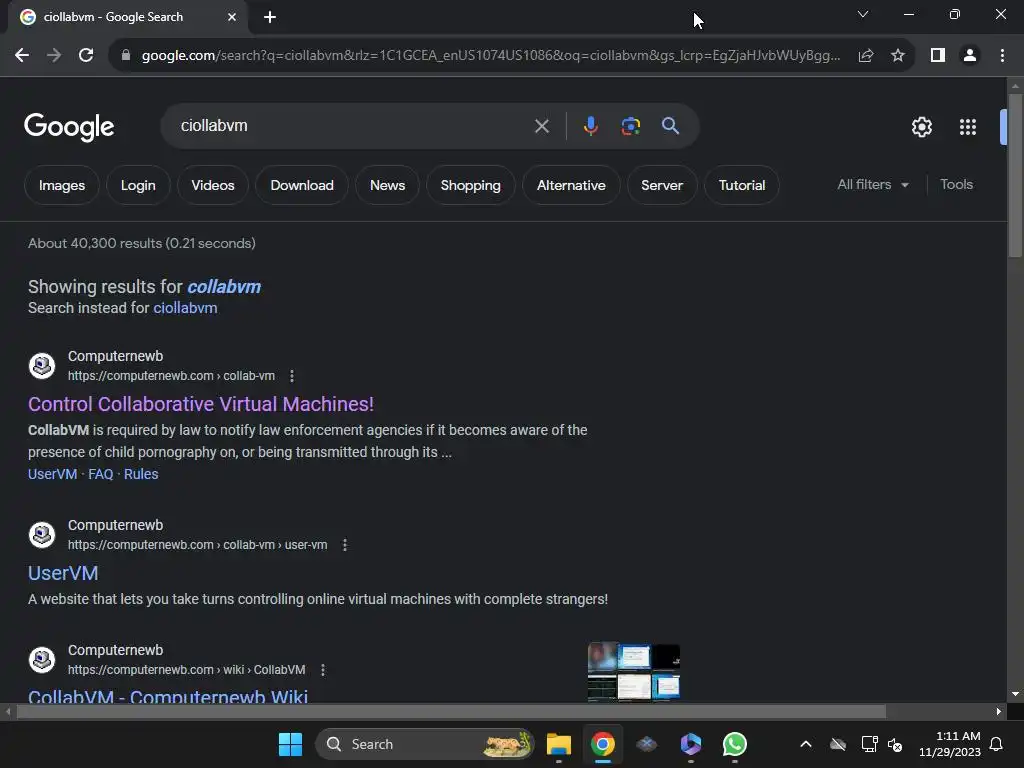1024x768 pixels.
Task: Open the Chrome profile avatar
Action: tap(970, 56)
